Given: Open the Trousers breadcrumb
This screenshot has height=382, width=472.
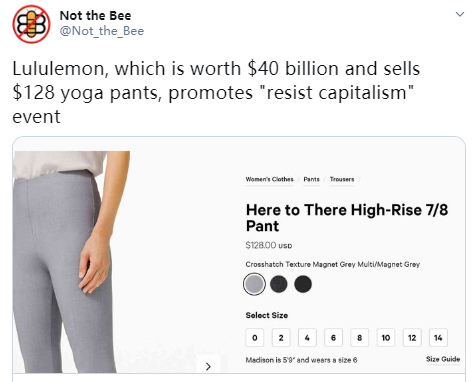Looking at the screenshot, I should tap(342, 179).
